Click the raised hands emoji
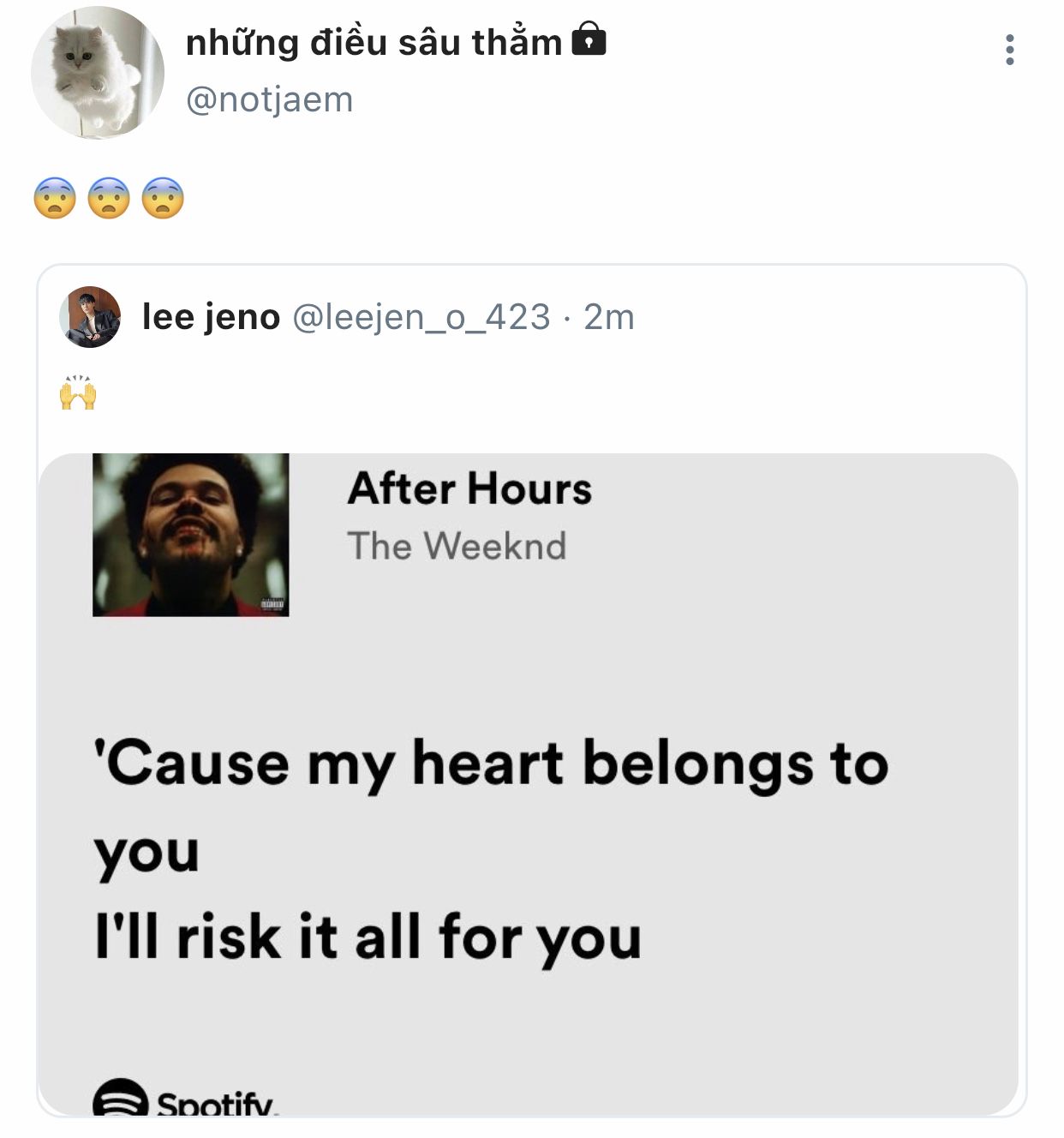This screenshot has width=1064, height=1138. (78, 392)
